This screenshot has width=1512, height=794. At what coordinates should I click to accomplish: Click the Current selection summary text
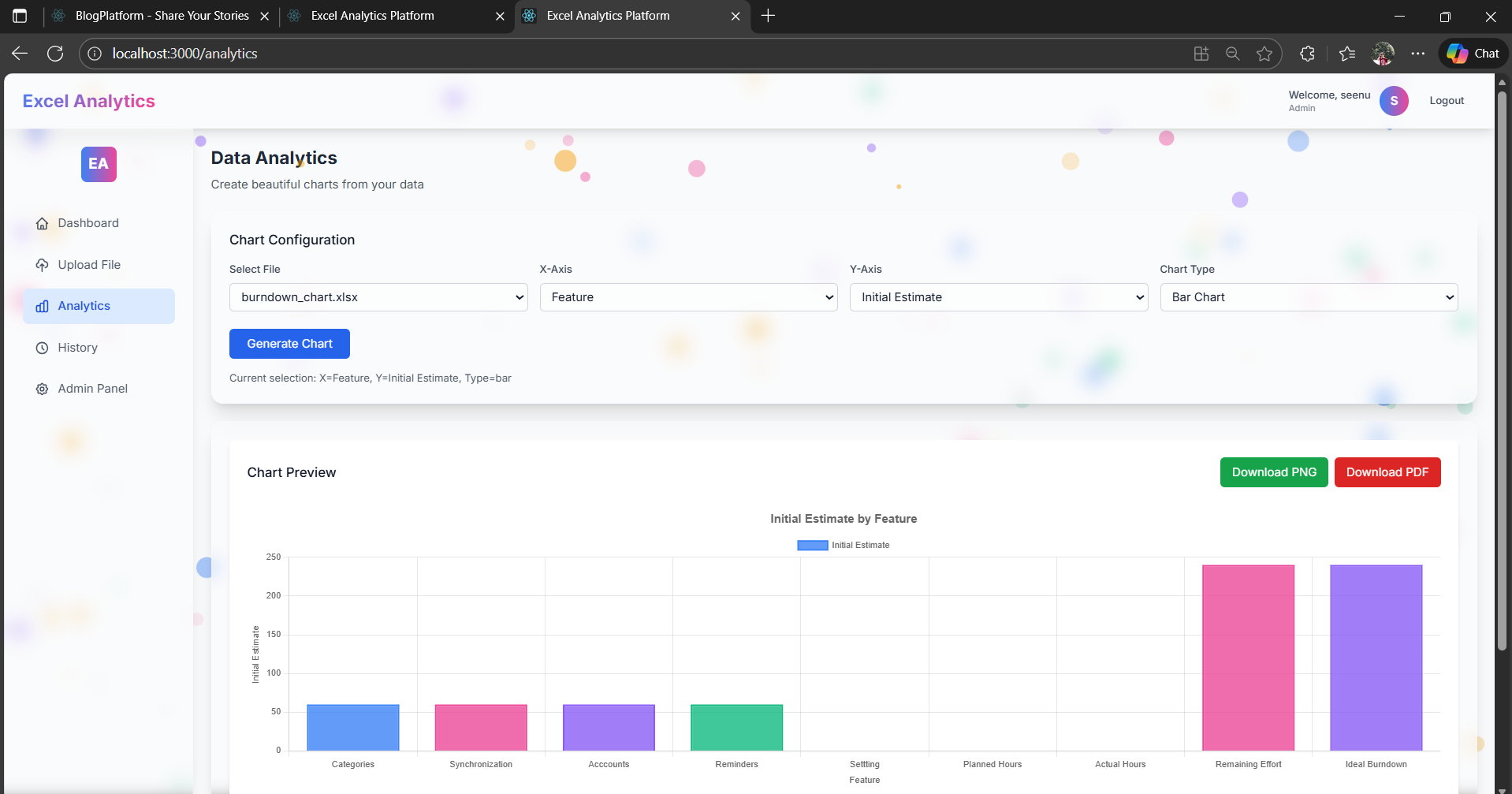tap(371, 378)
